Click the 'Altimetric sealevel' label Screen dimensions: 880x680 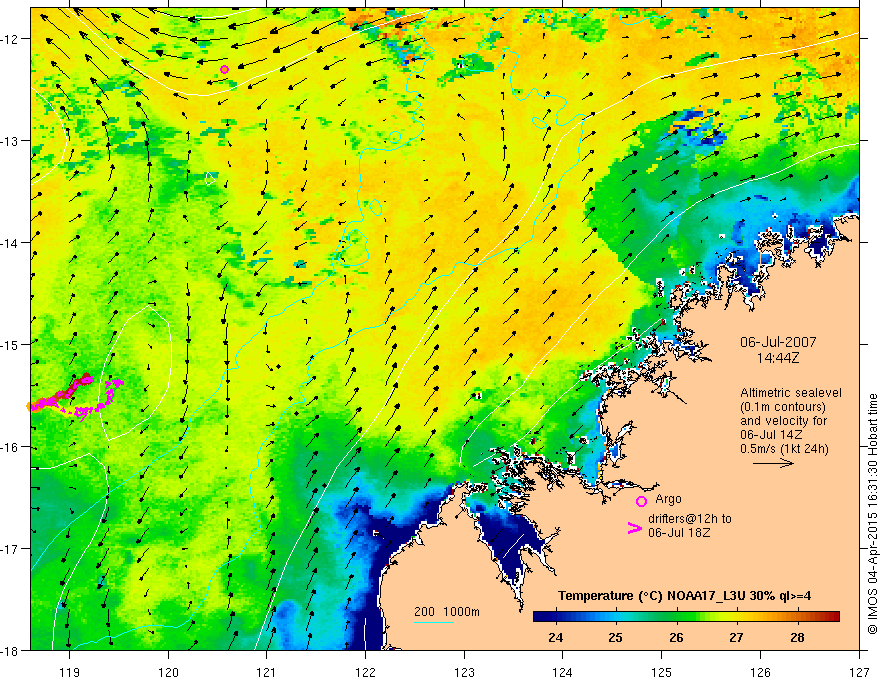pyautogui.click(x=791, y=393)
